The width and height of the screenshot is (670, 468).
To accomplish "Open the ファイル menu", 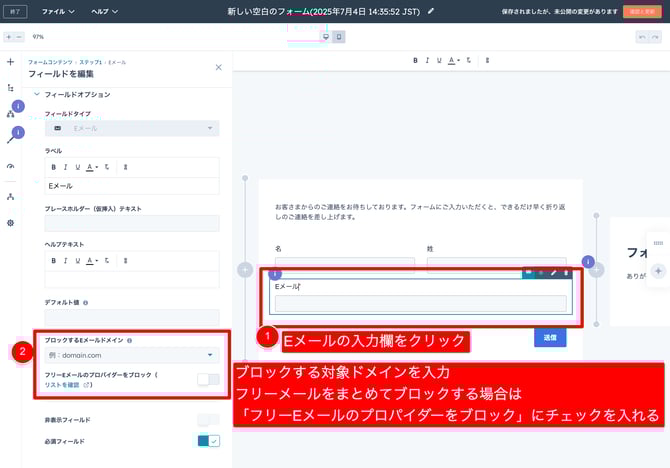I will point(58,12).
